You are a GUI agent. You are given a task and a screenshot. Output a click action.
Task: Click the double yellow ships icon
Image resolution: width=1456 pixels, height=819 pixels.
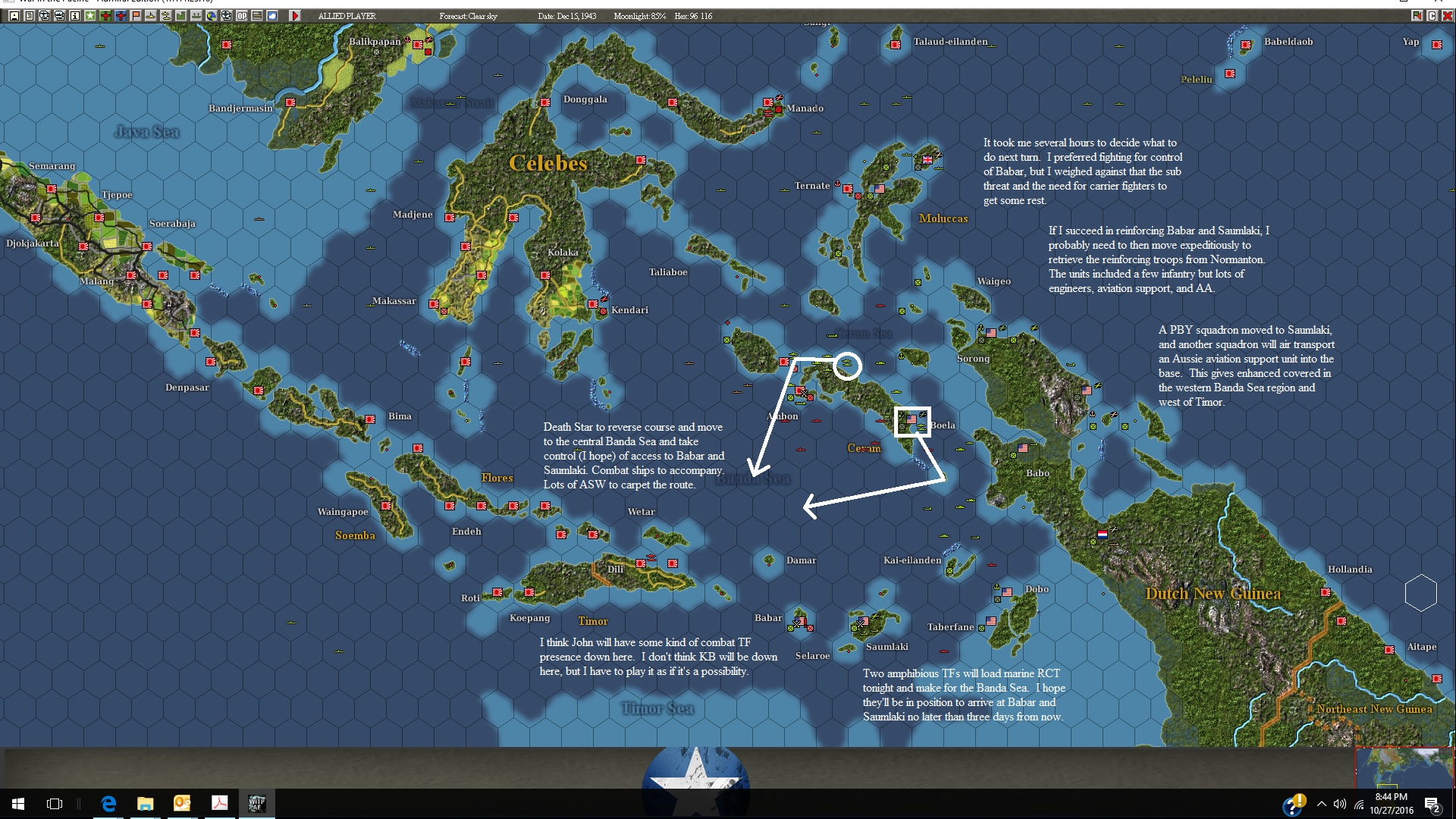tap(166, 15)
